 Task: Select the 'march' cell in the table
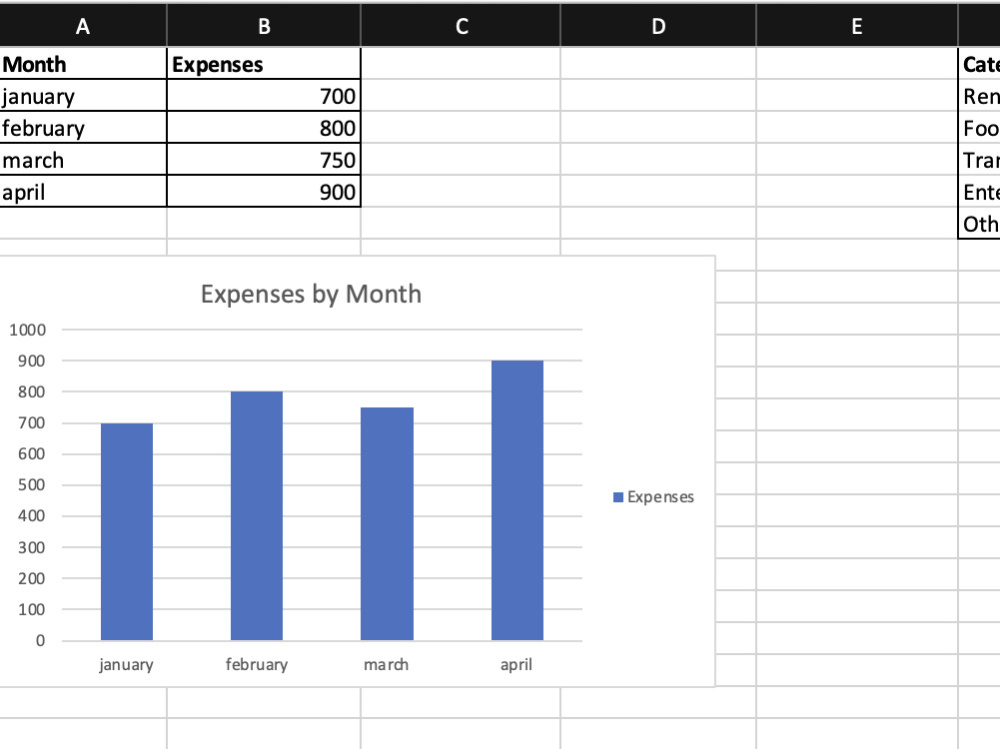coord(83,159)
